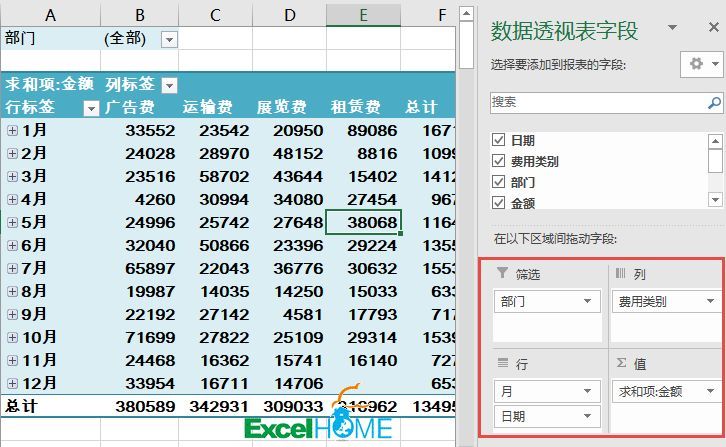Select cell with value 89086

[x=363, y=131]
